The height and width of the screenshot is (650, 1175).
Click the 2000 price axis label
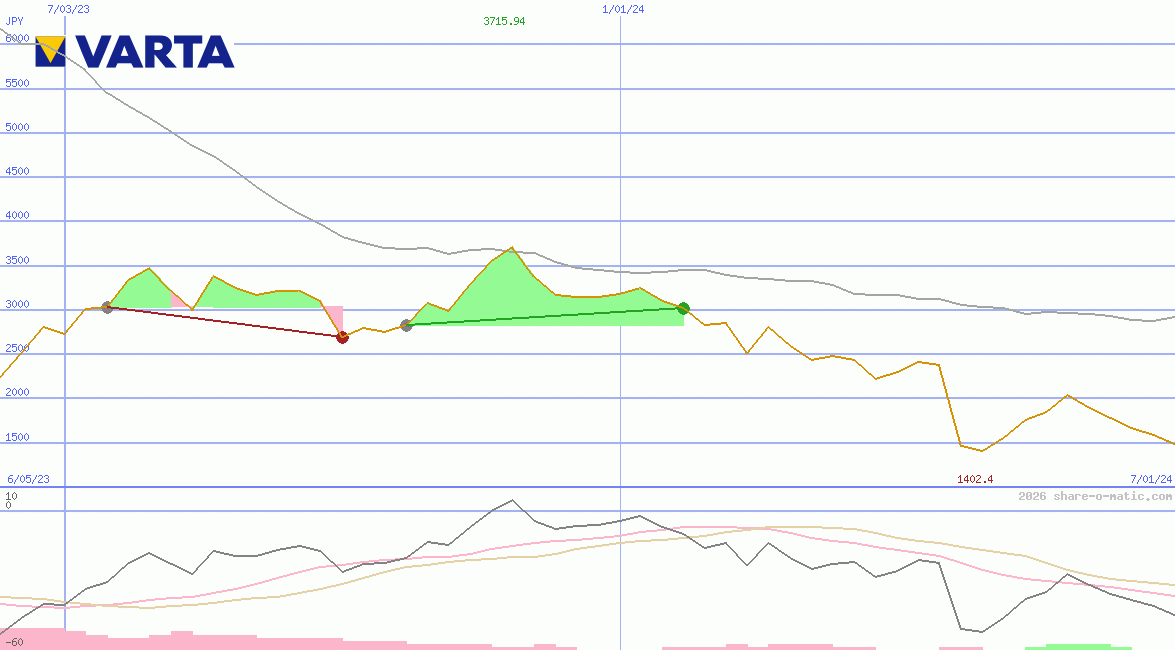pos(17,392)
